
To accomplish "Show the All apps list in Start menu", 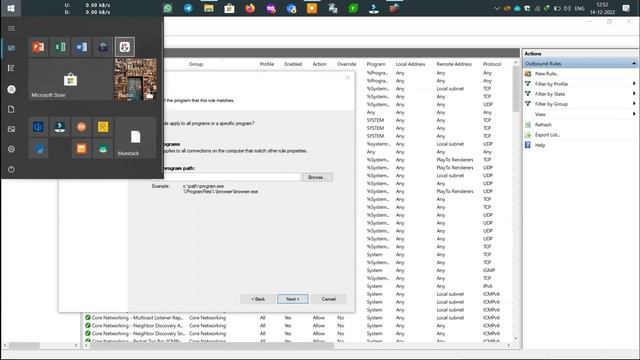I will (x=11, y=68).
